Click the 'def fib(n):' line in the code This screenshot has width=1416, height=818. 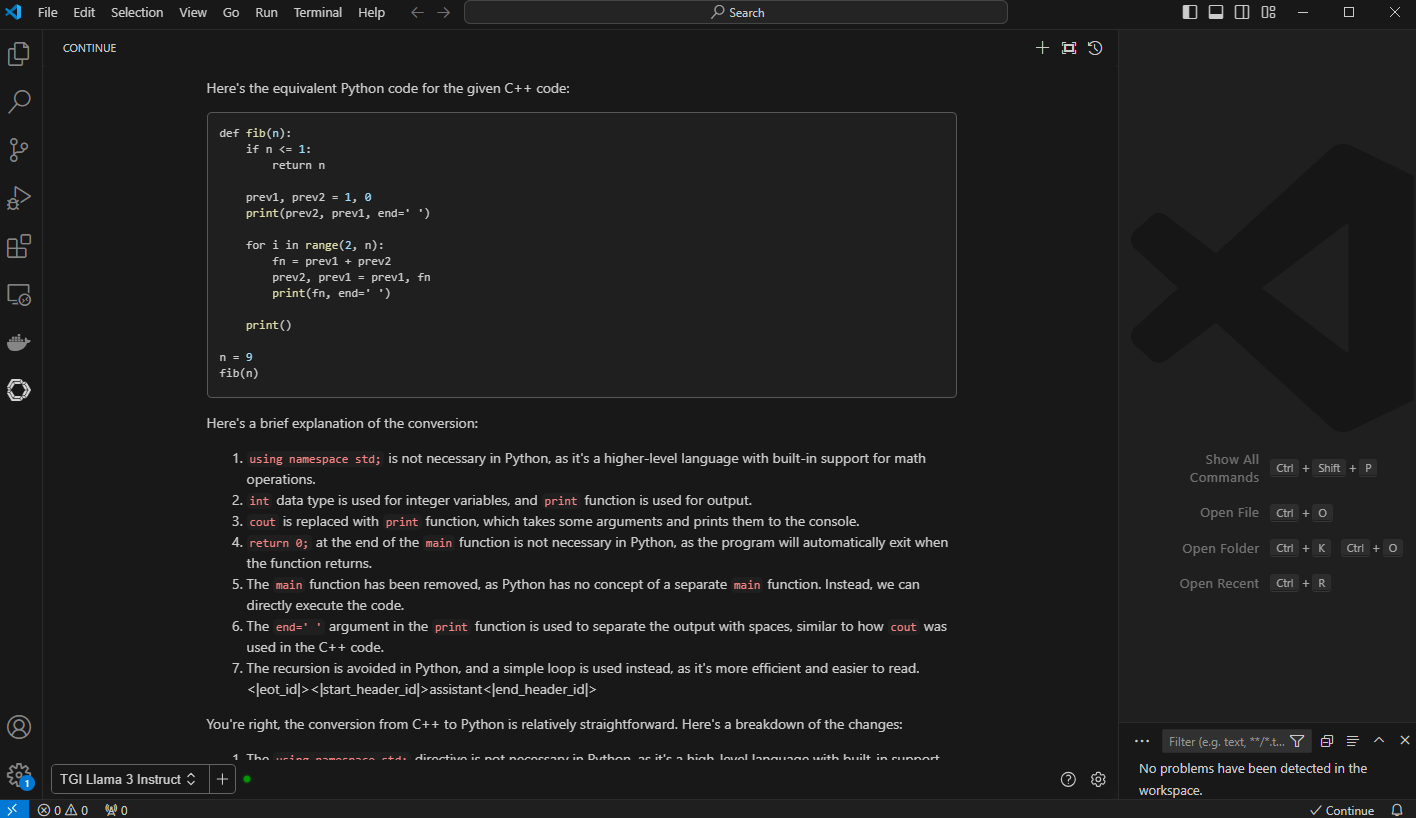(x=255, y=133)
